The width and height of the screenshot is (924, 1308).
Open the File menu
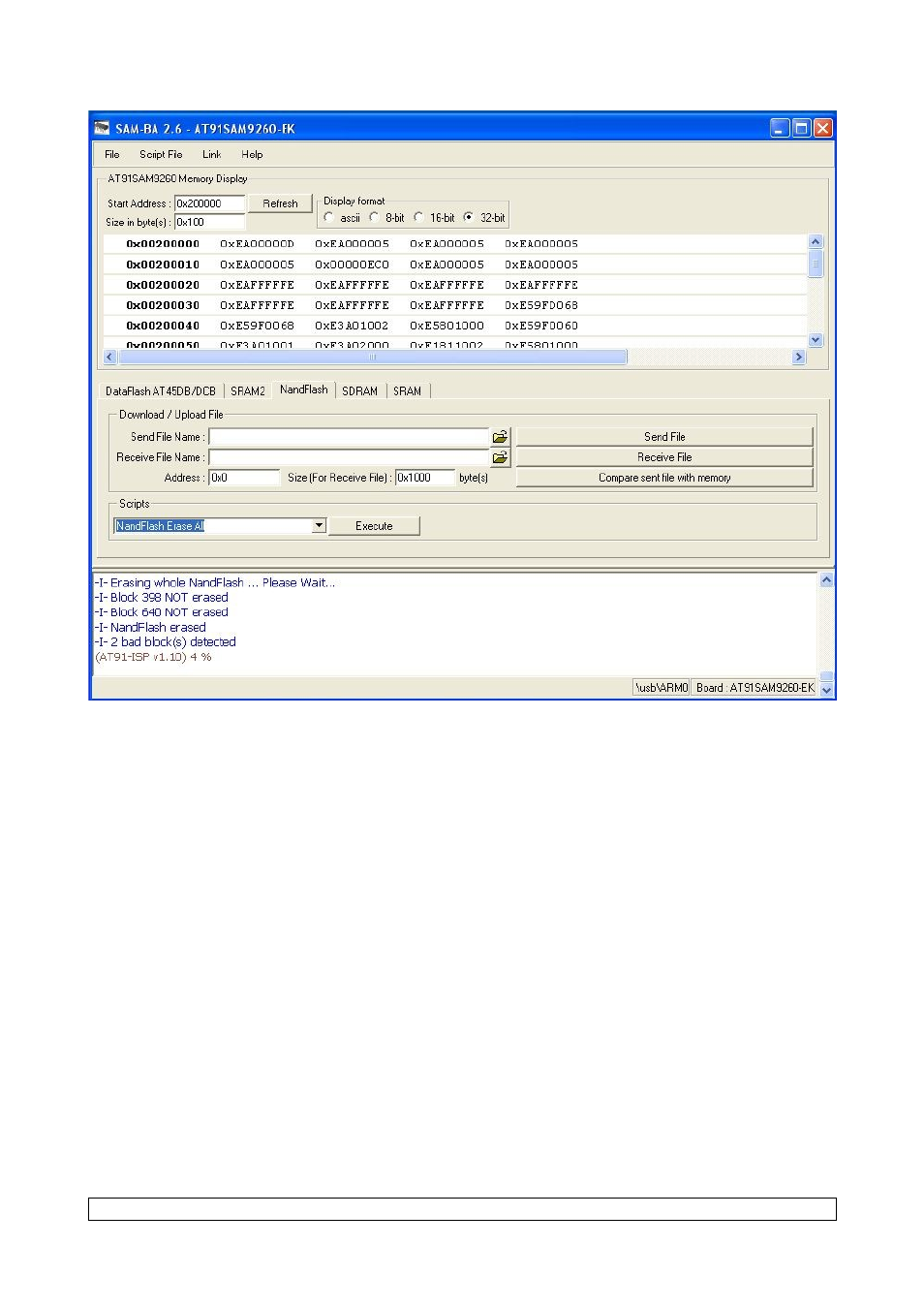pos(112,154)
